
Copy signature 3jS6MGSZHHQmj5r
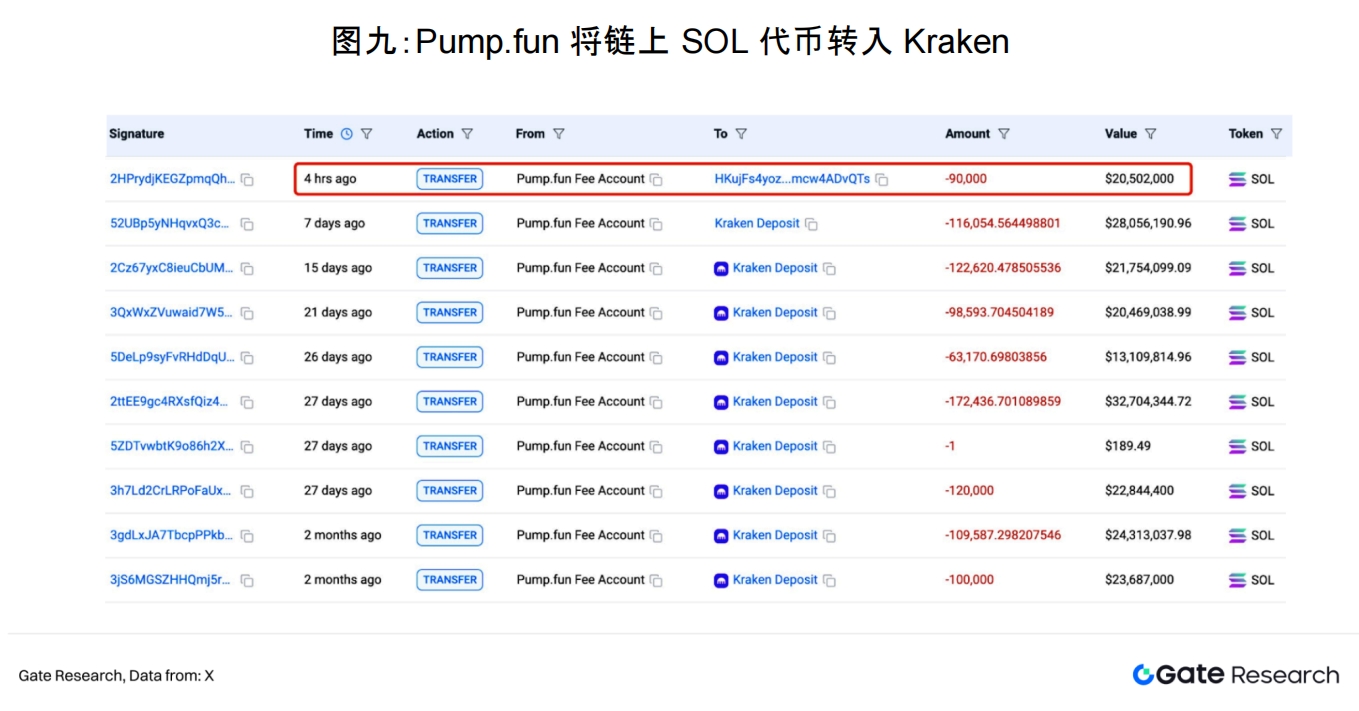click(247, 580)
